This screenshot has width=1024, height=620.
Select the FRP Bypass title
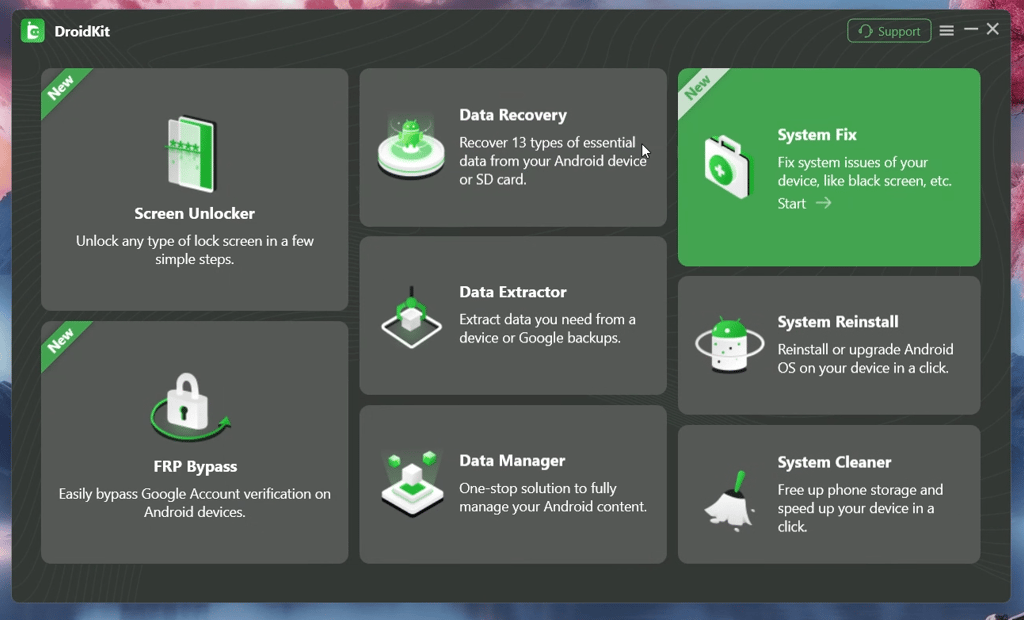(195, 466)
